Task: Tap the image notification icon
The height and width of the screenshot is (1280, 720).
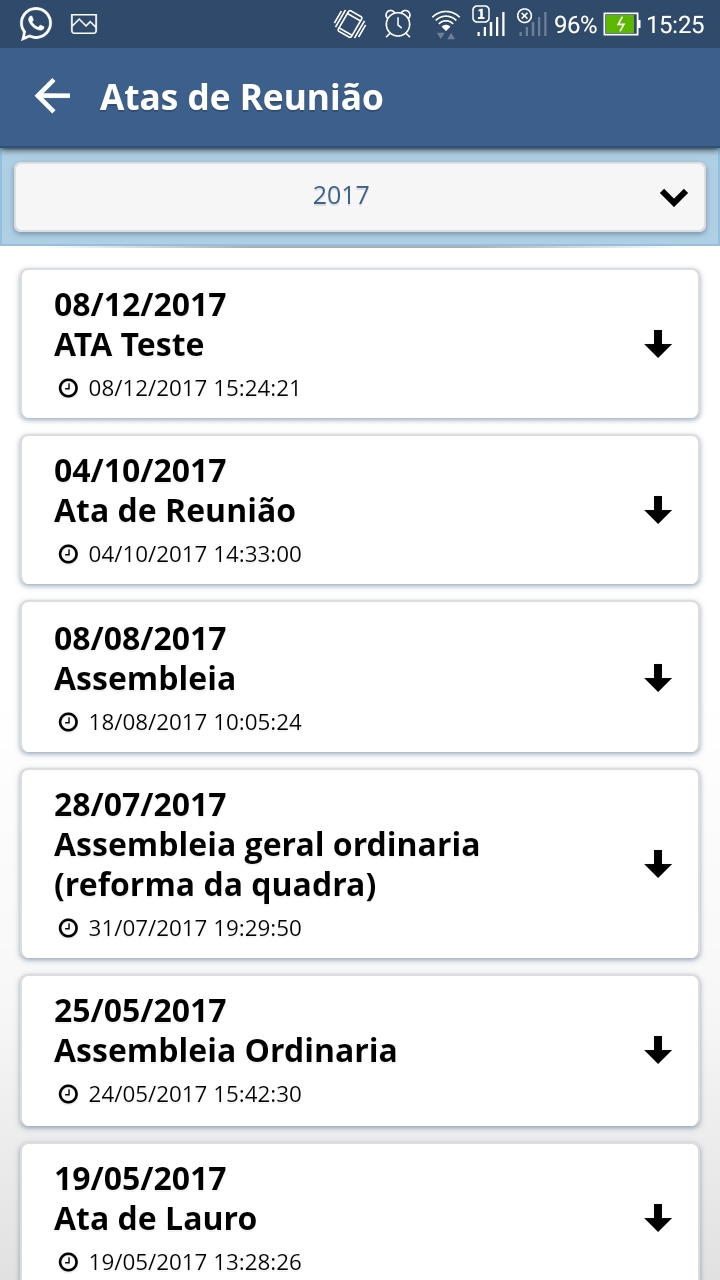Action: pos(84,24)
